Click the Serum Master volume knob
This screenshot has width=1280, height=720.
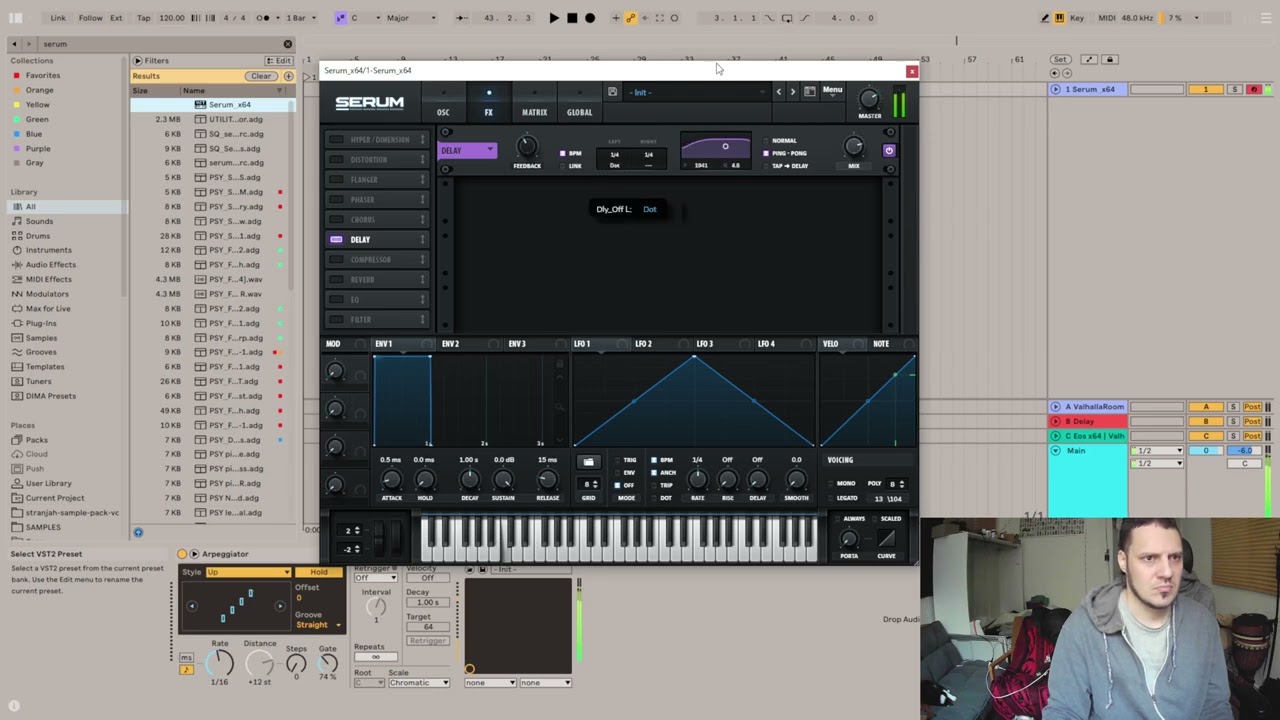[x=869, y=99]
